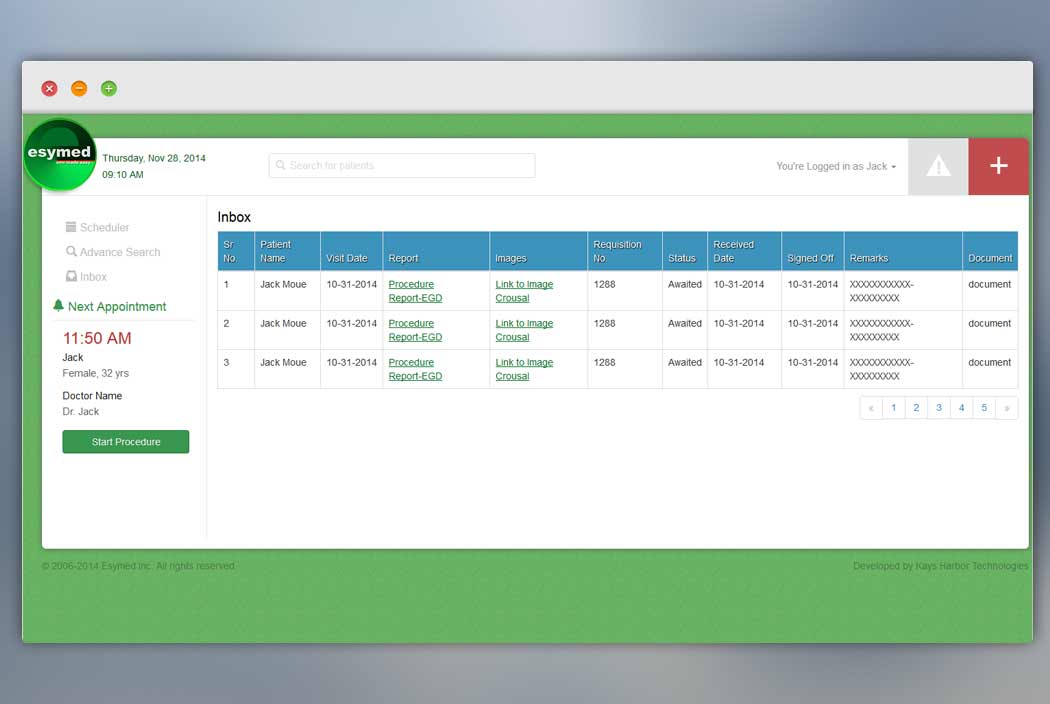
Task: Click the Received Date column header
Action: click(745, 251)
